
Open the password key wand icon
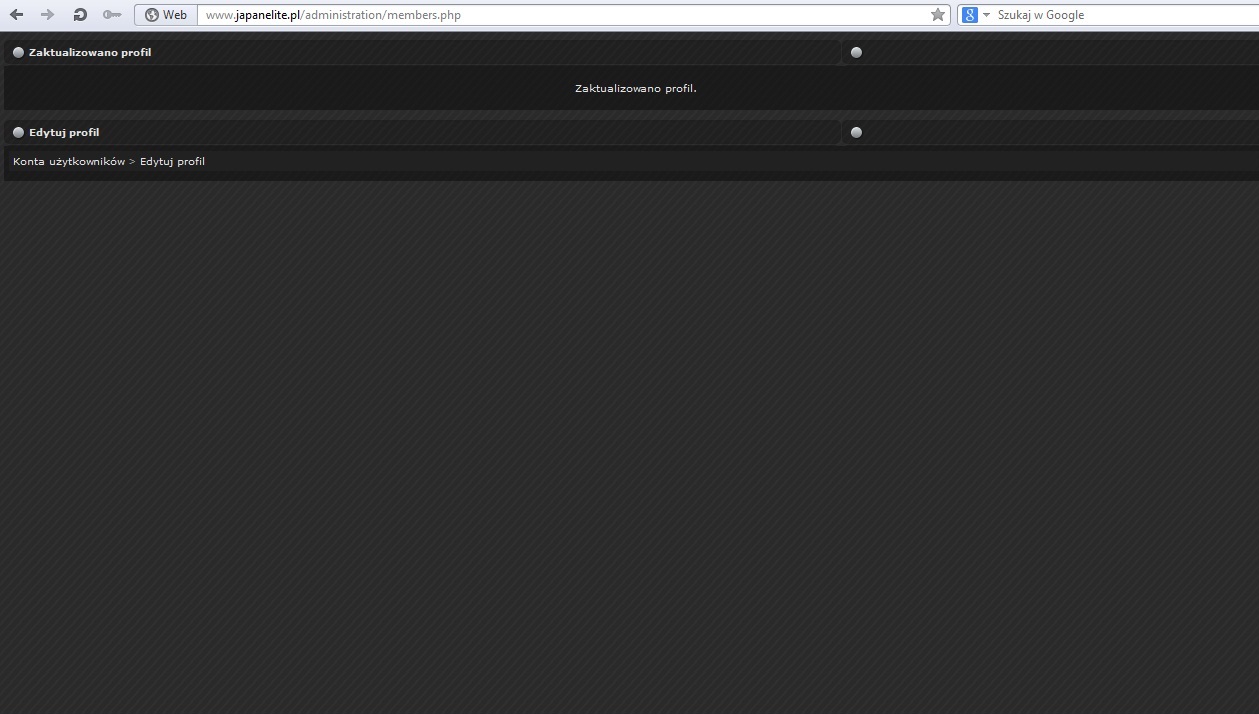pos(112,15)
